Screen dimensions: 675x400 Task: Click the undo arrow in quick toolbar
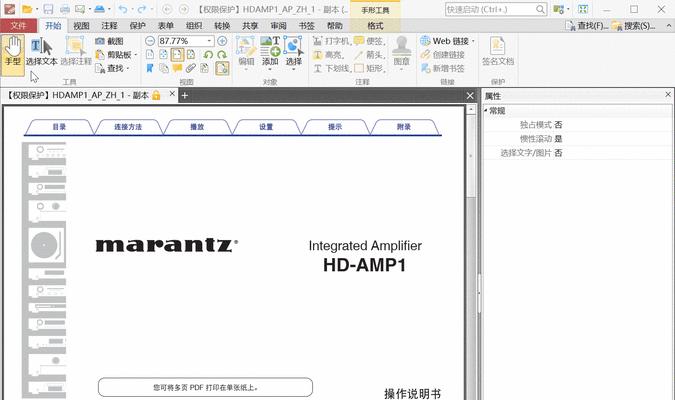123,9
